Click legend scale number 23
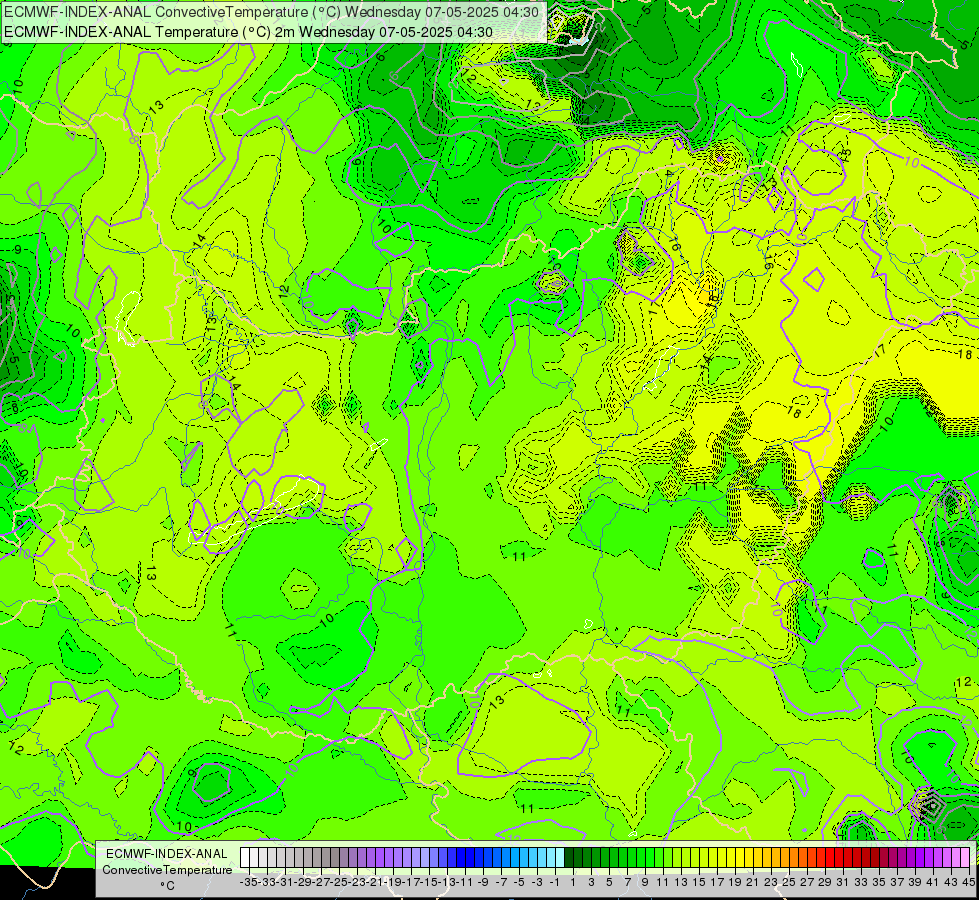This screenshot has width=979, height=900. click(771, 882)
